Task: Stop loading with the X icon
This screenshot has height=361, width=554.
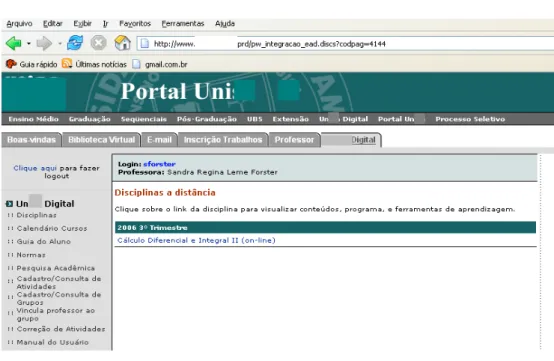Action: click(x=98, y=43)
